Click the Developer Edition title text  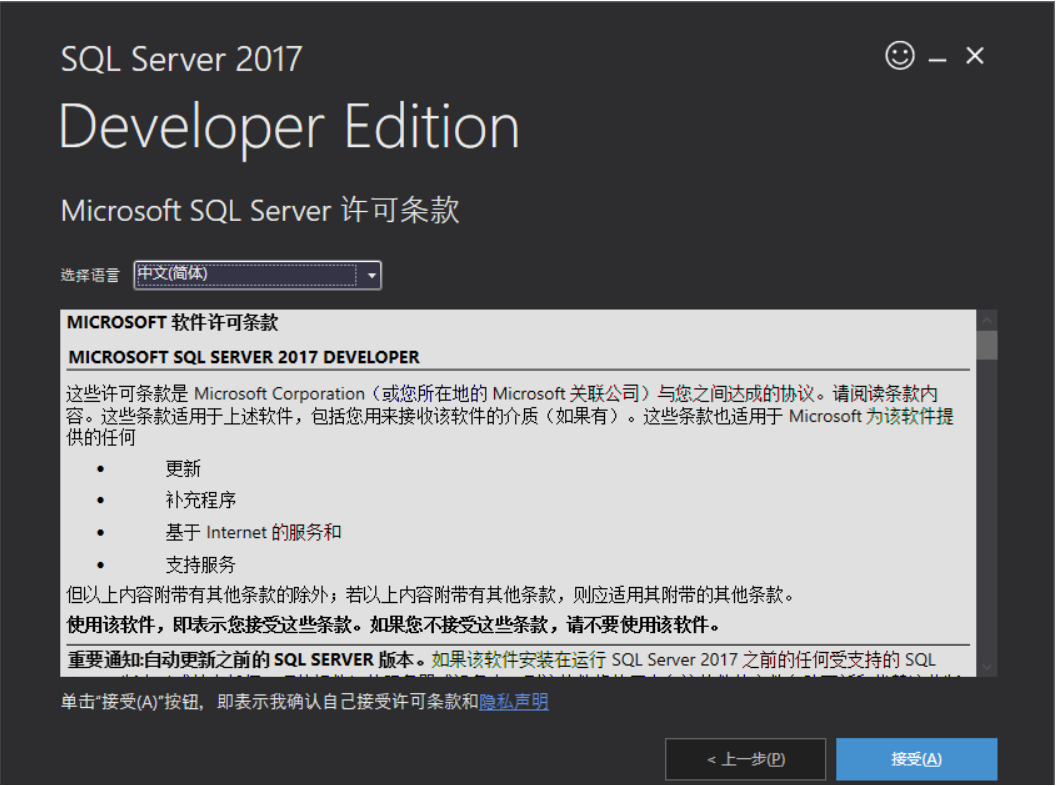[290, 126]
